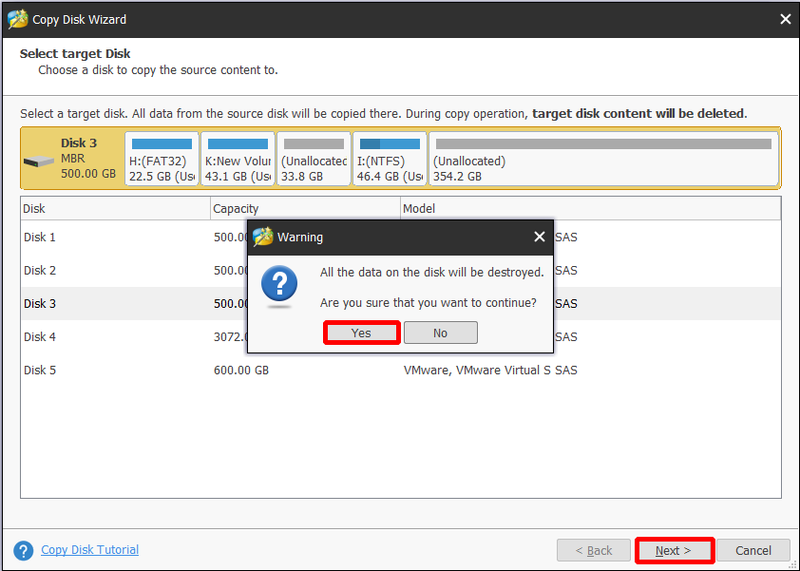
Task: Confirm the warning by clicking Yes
Action: 361,333
